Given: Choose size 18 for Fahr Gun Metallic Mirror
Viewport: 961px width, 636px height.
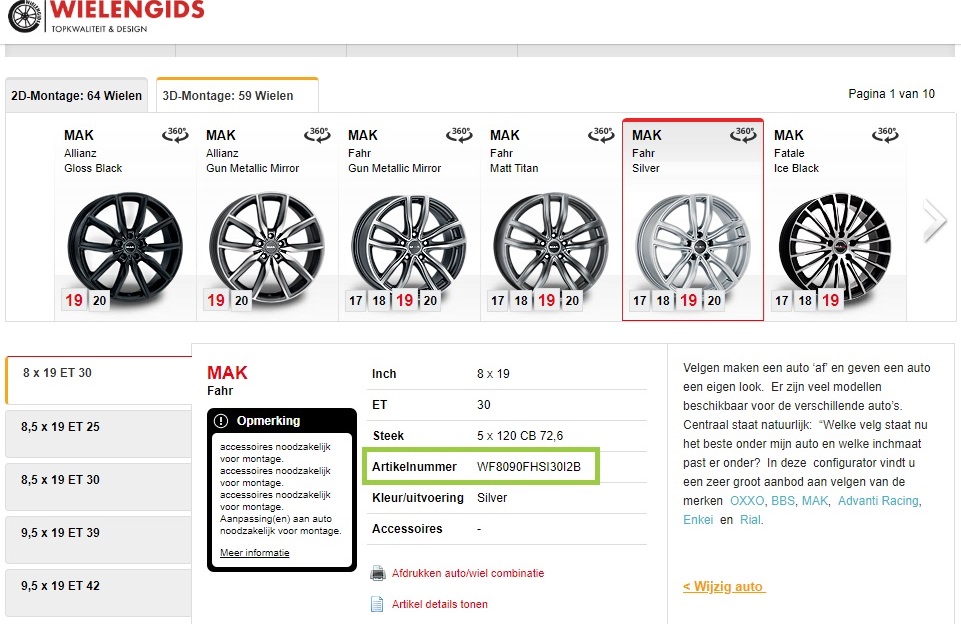Looking at the screenshot, I should tap(379, 301).
